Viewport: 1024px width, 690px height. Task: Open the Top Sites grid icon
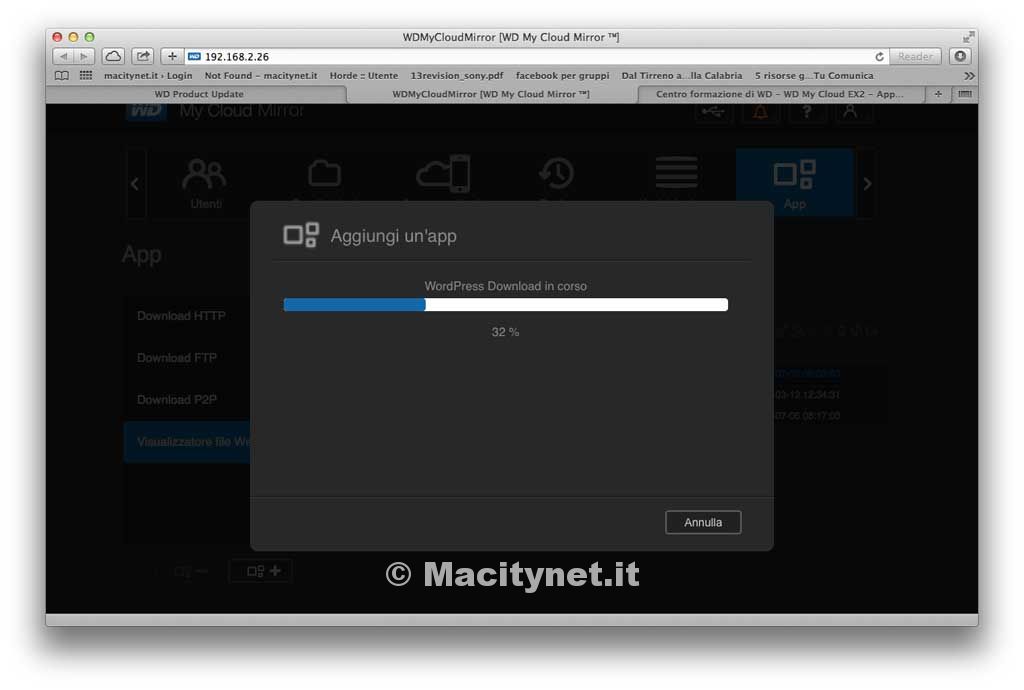(x=86, y=76)
